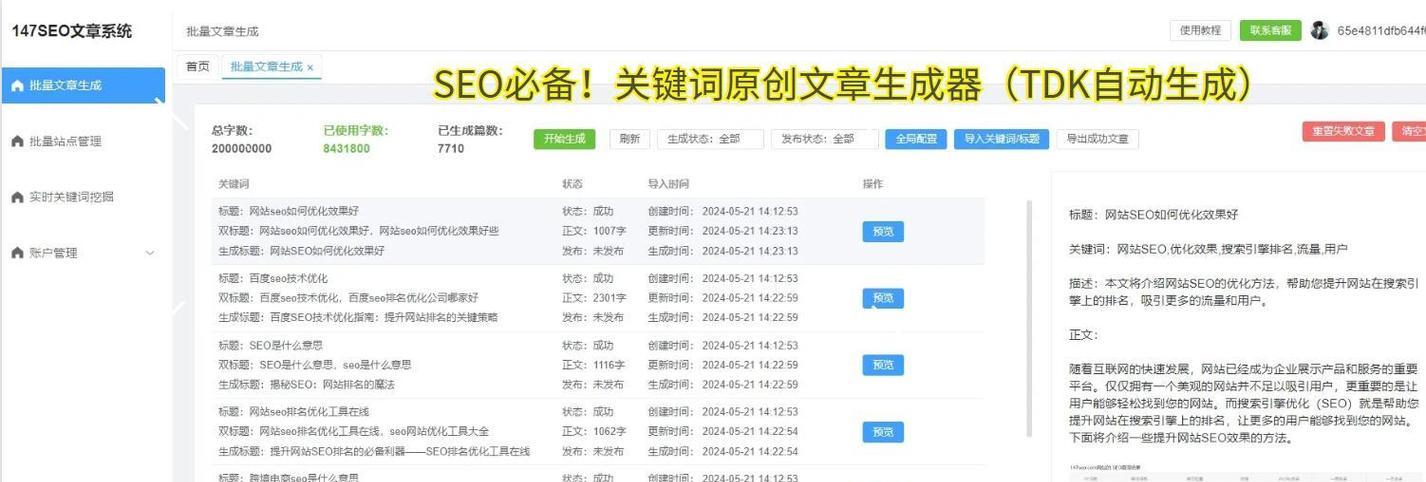Switch to the 首页 tab
This screenshot has height=482, width=1426.
pyautogui.click(x=198, y=67)
